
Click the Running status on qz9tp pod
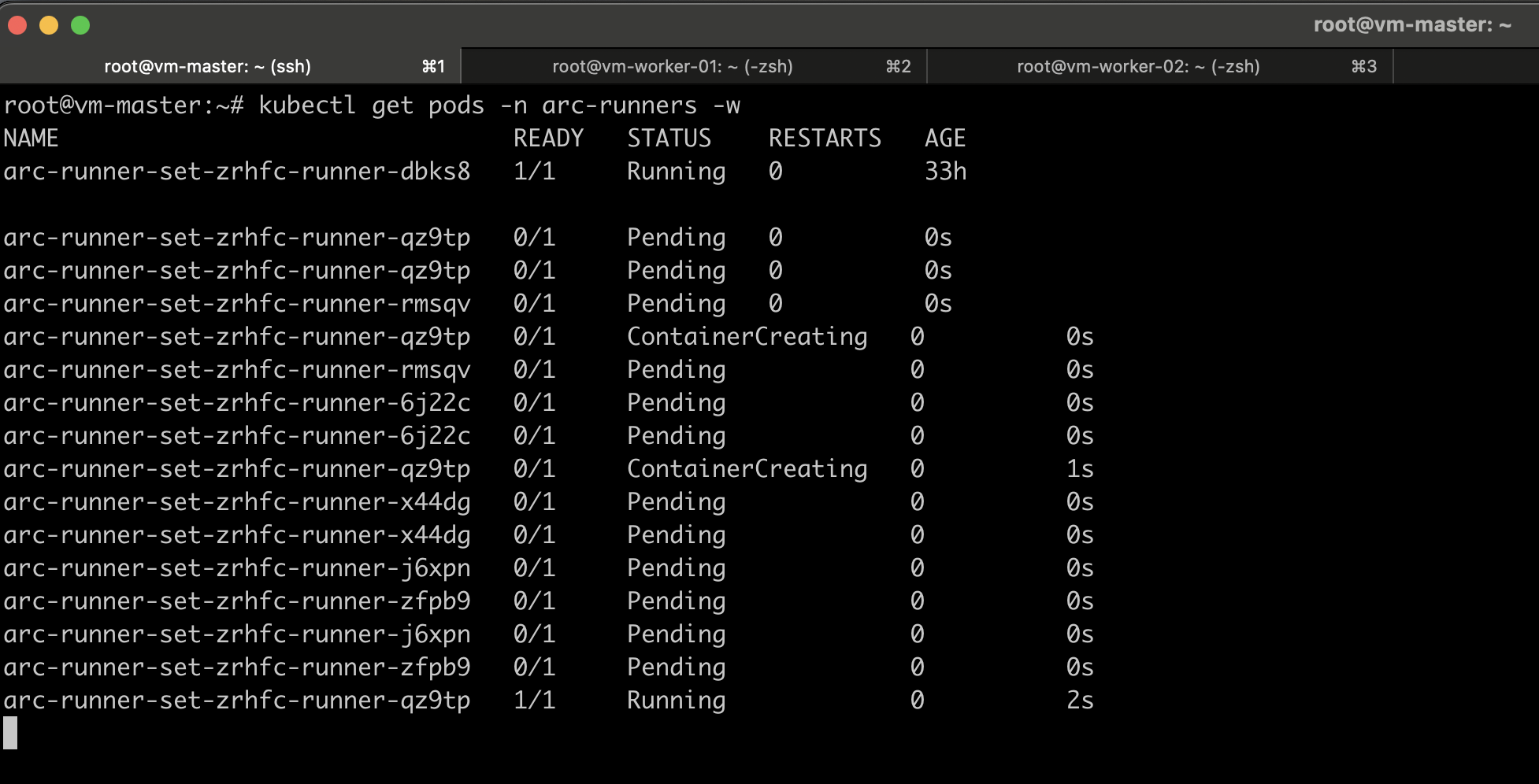point(675,700)
